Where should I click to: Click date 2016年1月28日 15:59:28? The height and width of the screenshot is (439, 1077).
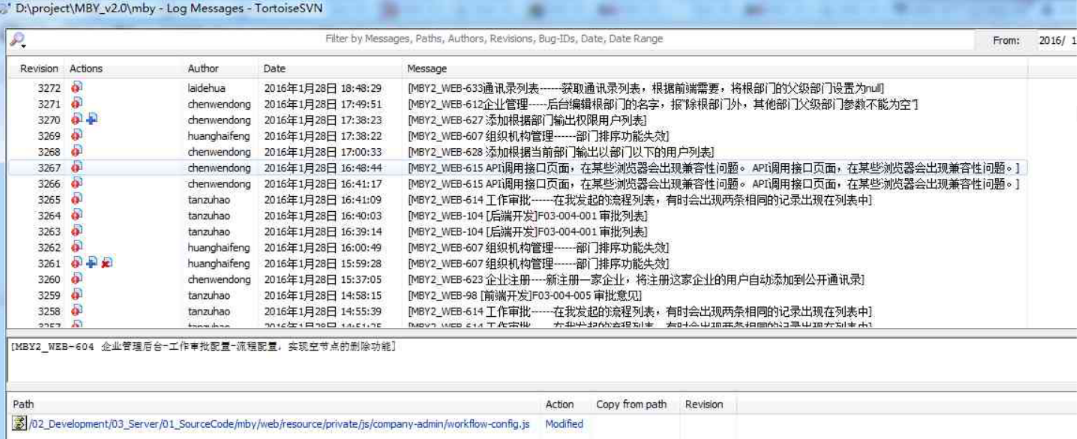(x=322, y=263)
